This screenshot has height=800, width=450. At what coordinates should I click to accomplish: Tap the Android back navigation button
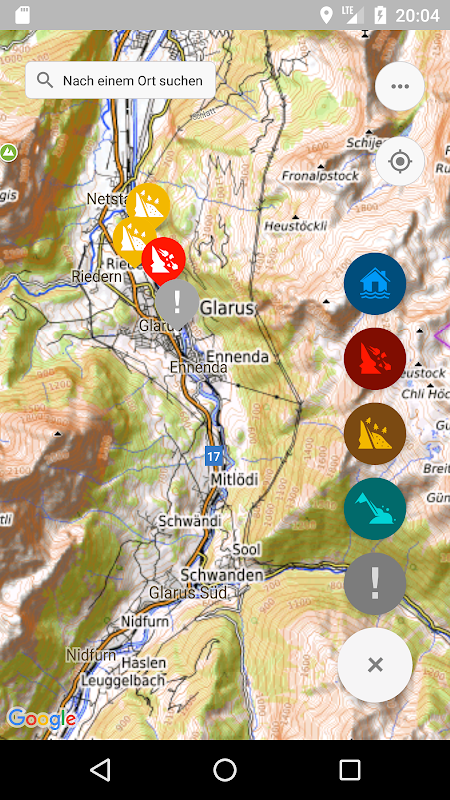(x=101, y=770)
